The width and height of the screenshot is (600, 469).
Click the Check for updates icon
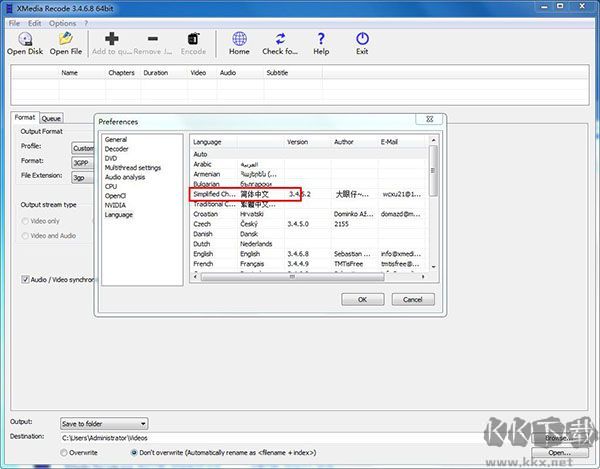pos(280,39)
